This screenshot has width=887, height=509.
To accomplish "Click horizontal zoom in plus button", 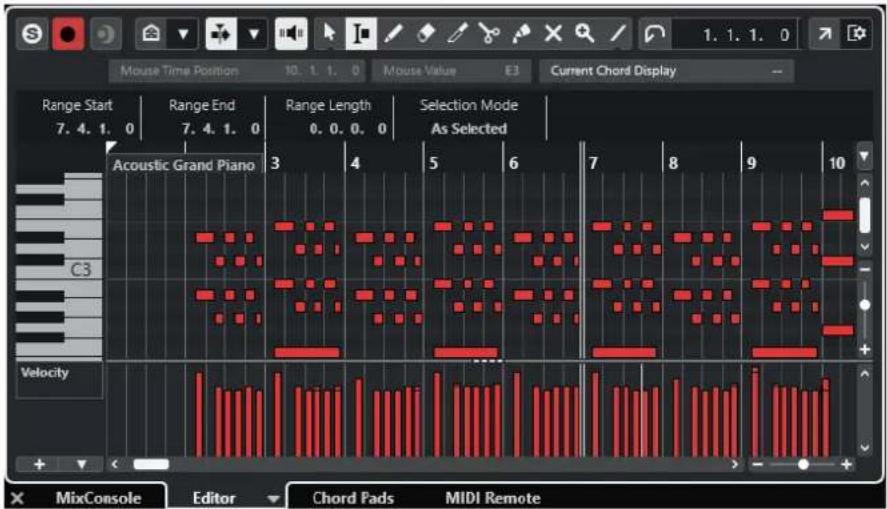I will point(847,464).
